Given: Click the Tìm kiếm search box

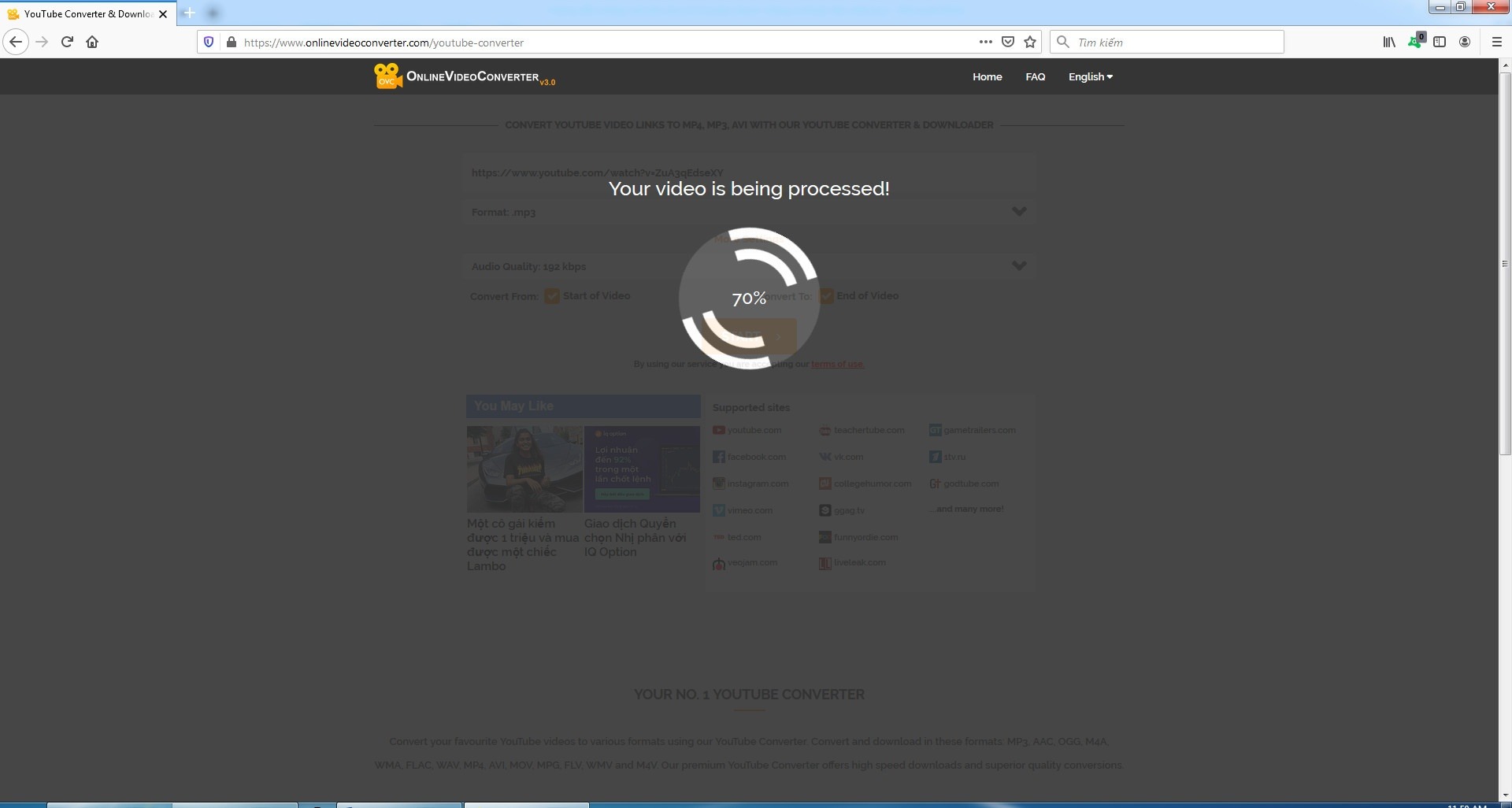Looking at the screenshot, I should (1167, 42).
